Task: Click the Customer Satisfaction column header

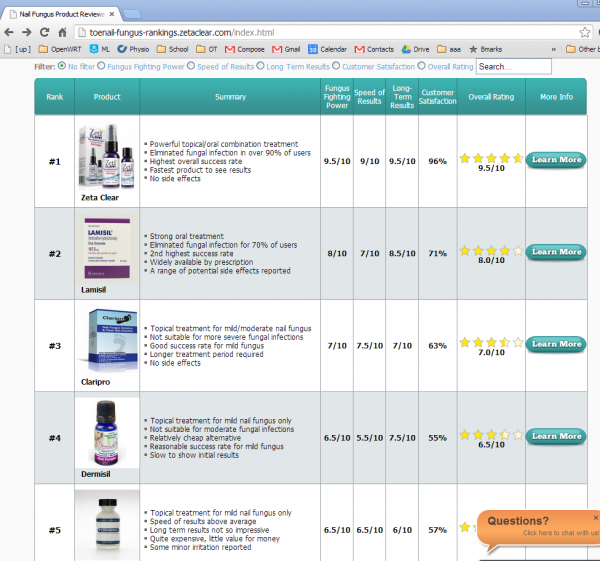Action: tap(438, 97)
